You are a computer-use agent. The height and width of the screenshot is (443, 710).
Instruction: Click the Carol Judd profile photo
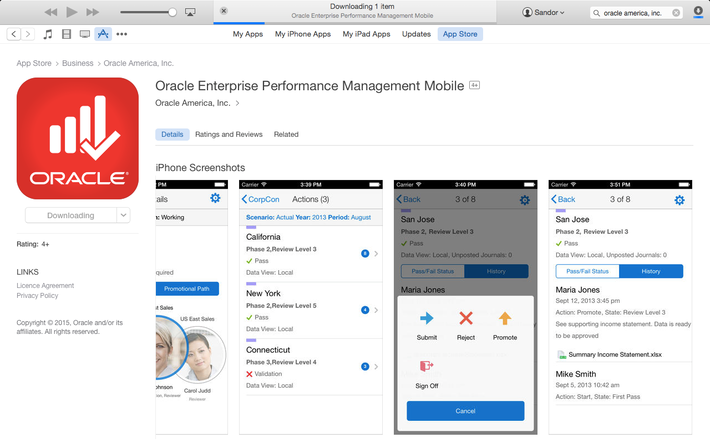click(200, 355)
